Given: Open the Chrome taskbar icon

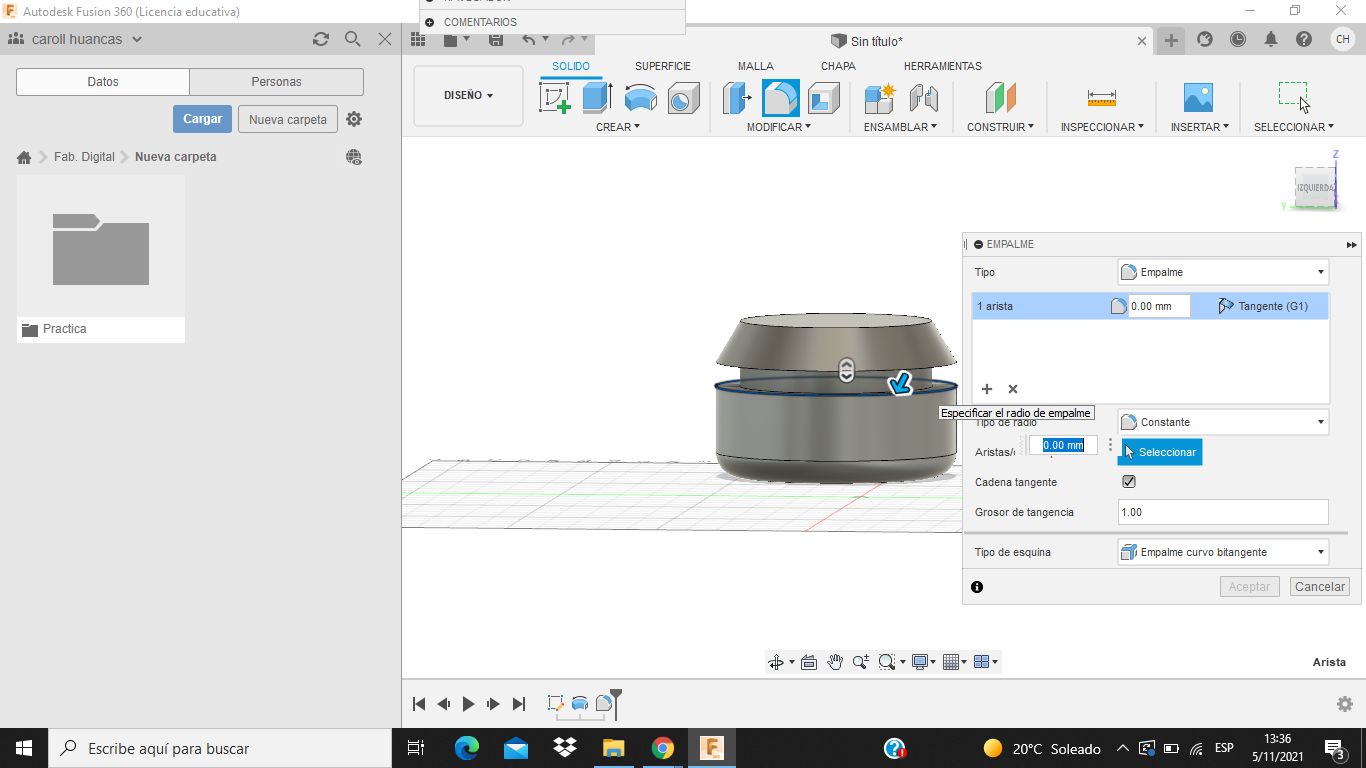Looking at the screenshot, I should point(662,748).
